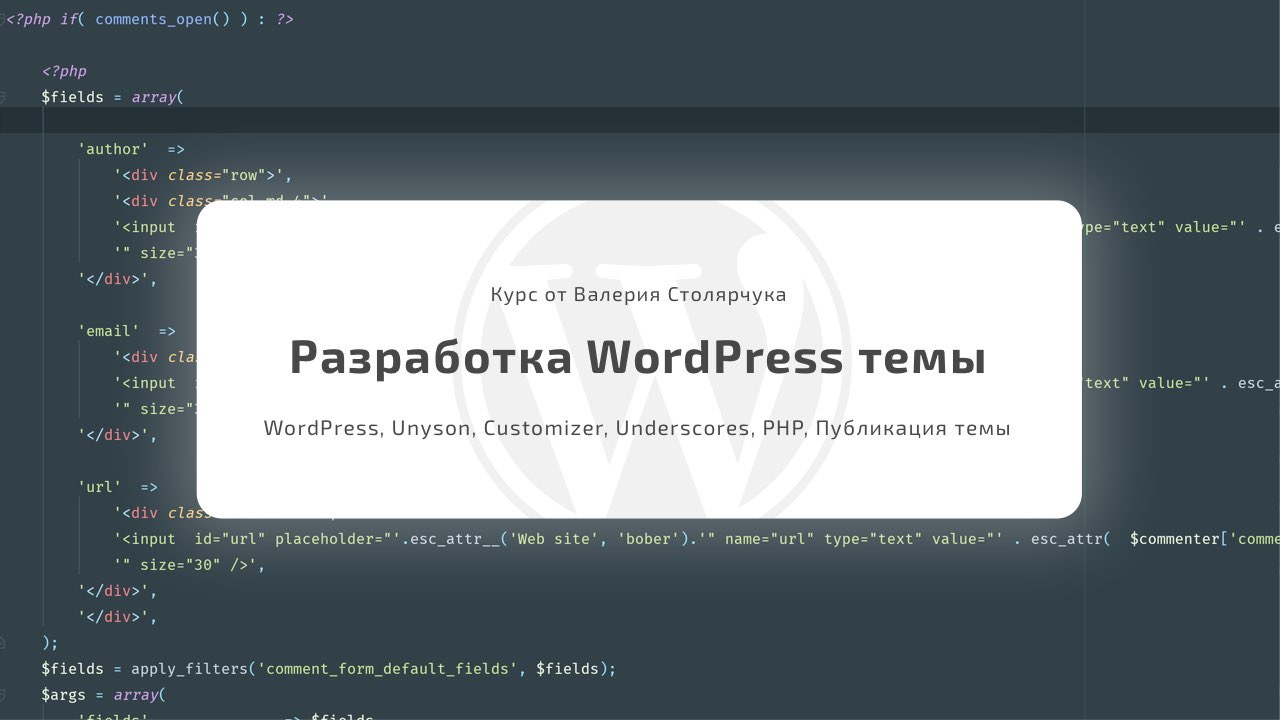Screen dimensions: 1280x720
Task: Click 'Курс от Валерия Столярчука' subtitle text
Action: click(638, 294)
